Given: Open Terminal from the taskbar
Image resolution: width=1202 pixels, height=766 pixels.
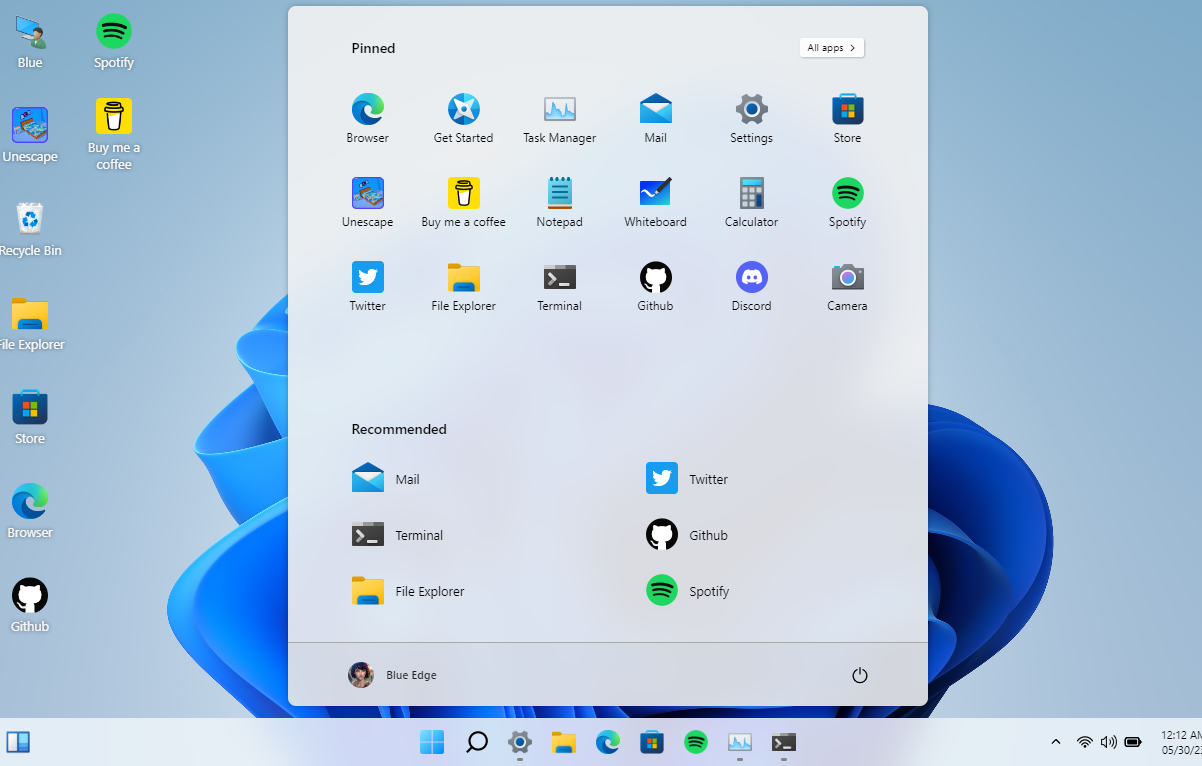Looking at the screenshot, I should (784, 742).
